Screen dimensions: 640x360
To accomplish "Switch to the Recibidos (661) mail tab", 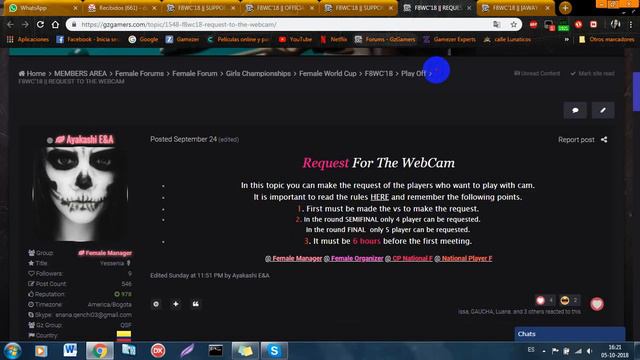I will [121, 8].
